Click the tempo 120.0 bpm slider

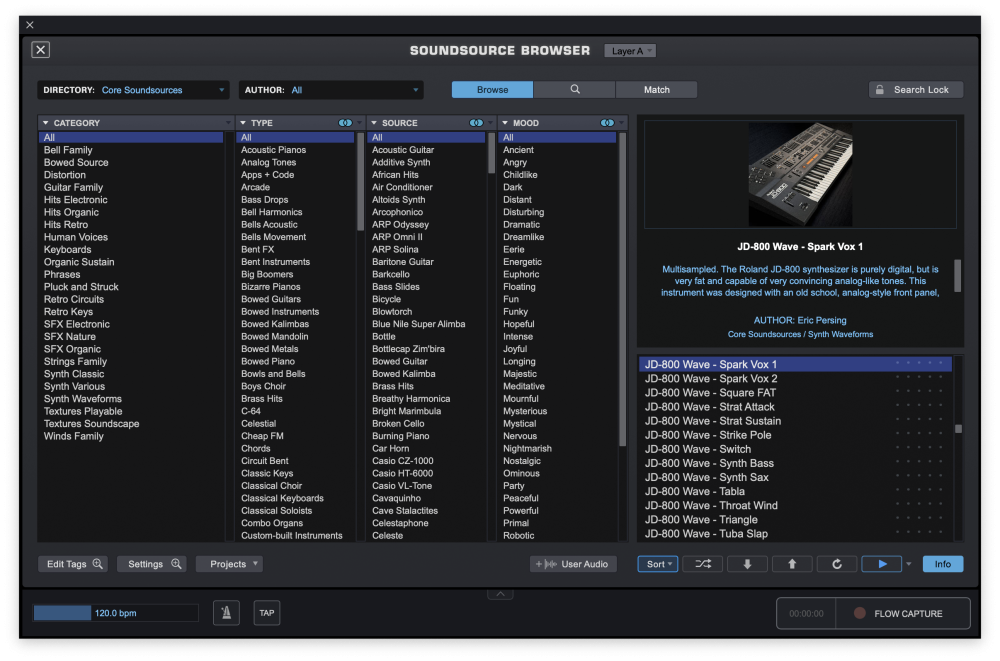[x=115, y=613]
